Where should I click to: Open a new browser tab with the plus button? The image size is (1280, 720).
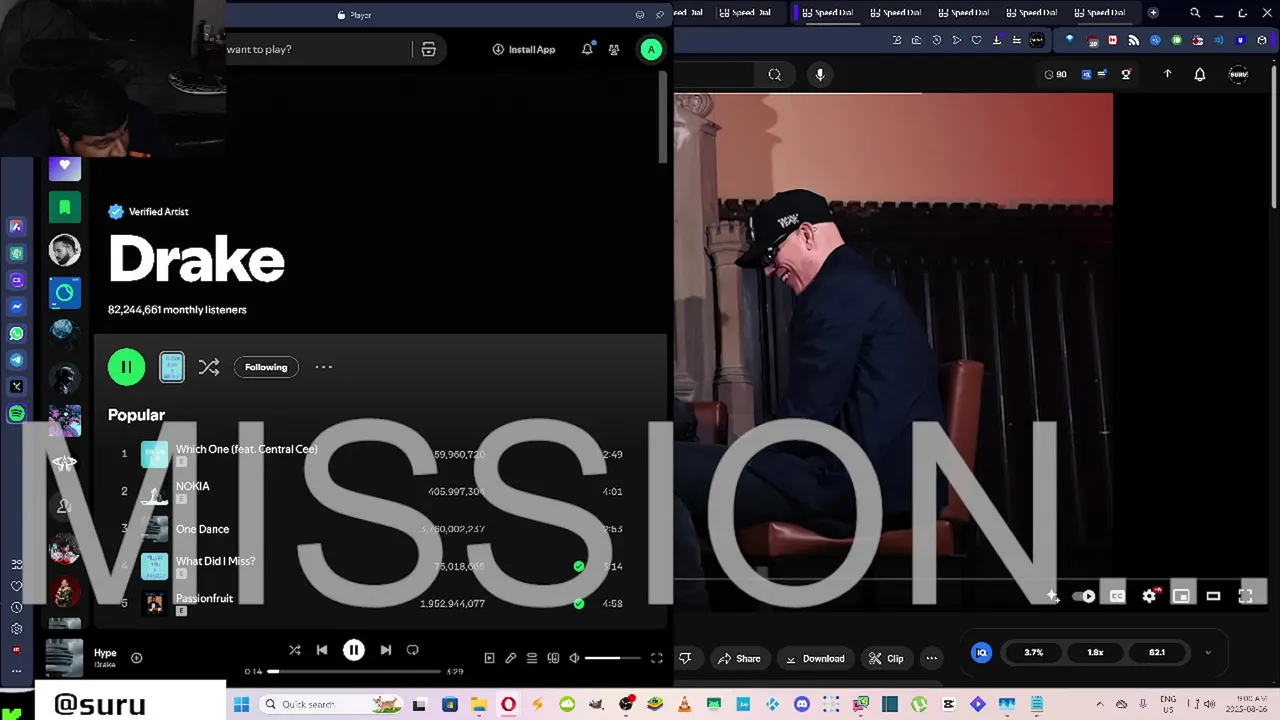[x=1153, y=13]
